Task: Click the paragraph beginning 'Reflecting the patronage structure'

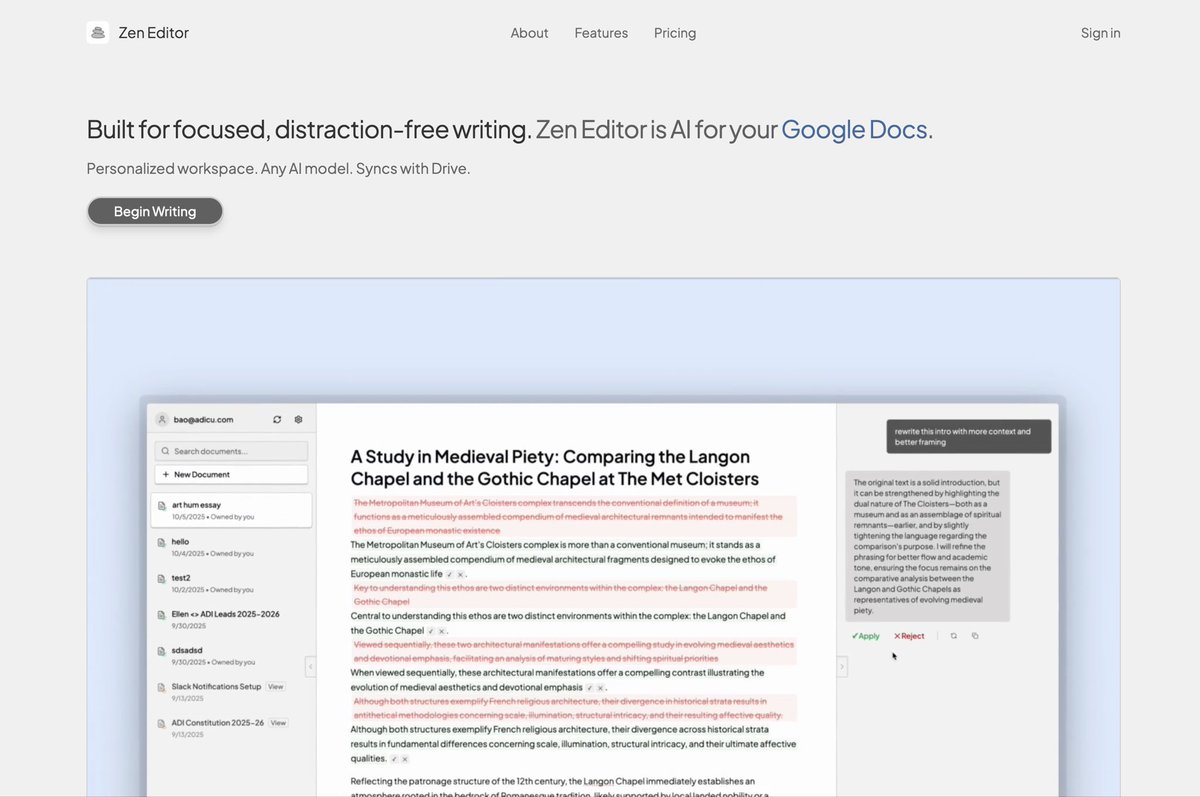Action: [x=559, y=787]
